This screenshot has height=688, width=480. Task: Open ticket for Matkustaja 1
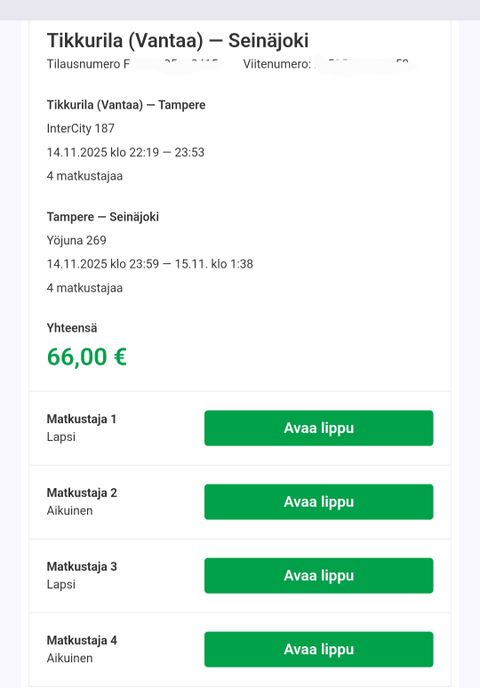coord(319,428)
